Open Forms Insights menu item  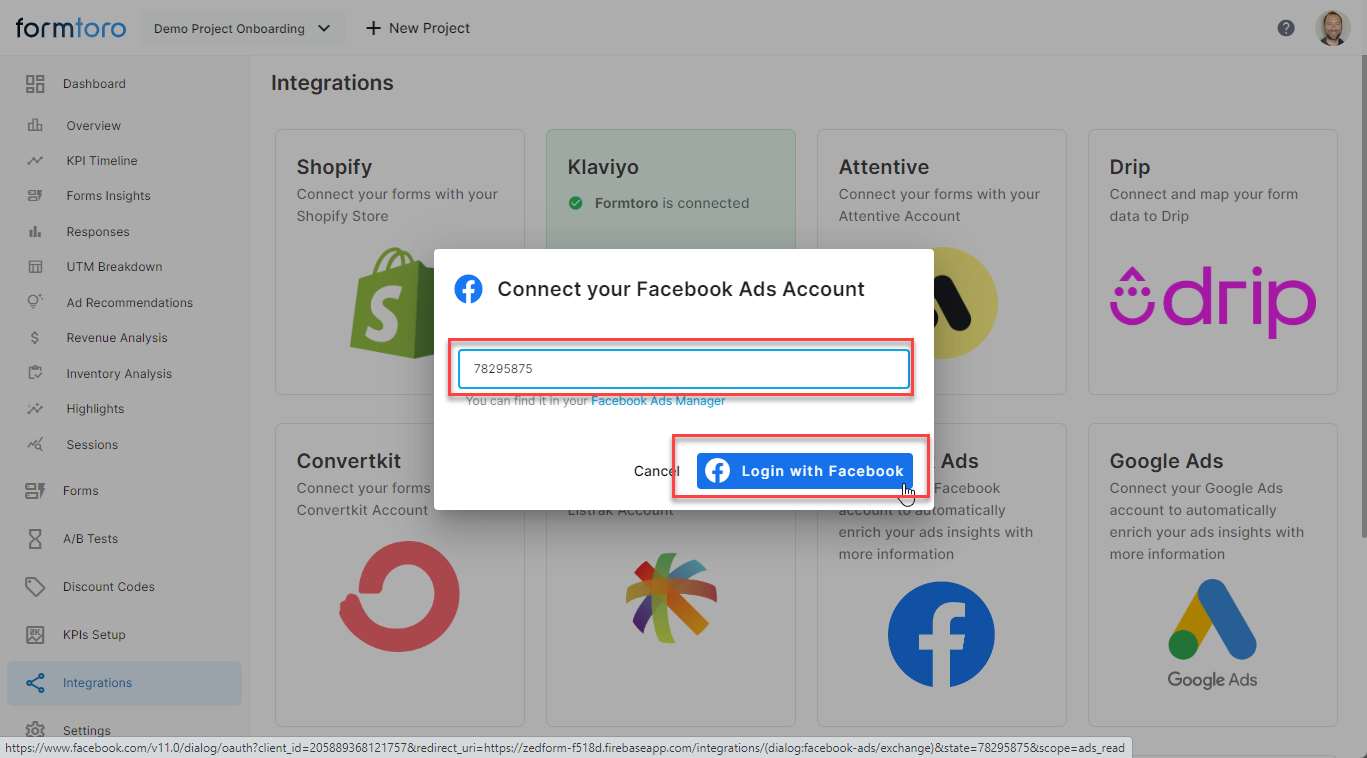click(108, 196)
